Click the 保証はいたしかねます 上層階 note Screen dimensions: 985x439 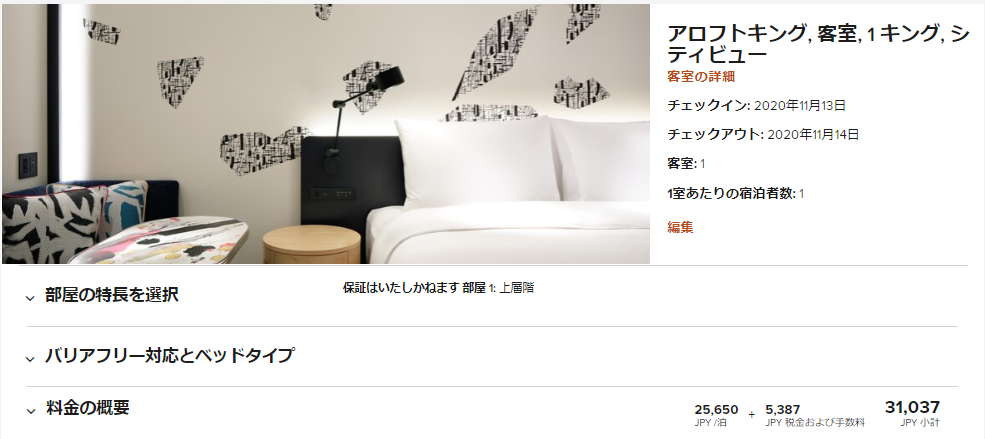click(438, 288)
